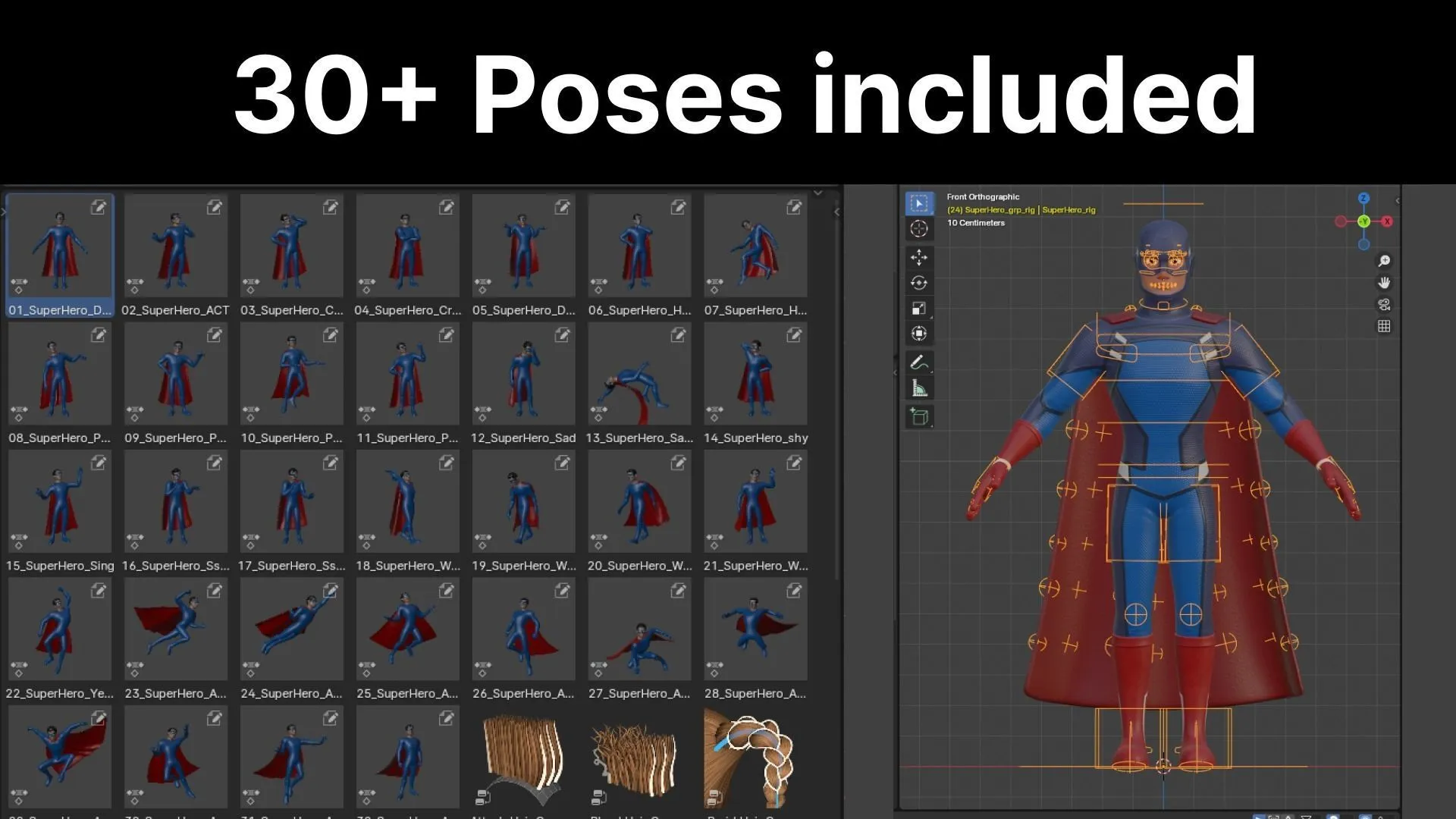1456x819 pixels.
Task: Select the 3D Cursor tool
Action: coord(920,230)
